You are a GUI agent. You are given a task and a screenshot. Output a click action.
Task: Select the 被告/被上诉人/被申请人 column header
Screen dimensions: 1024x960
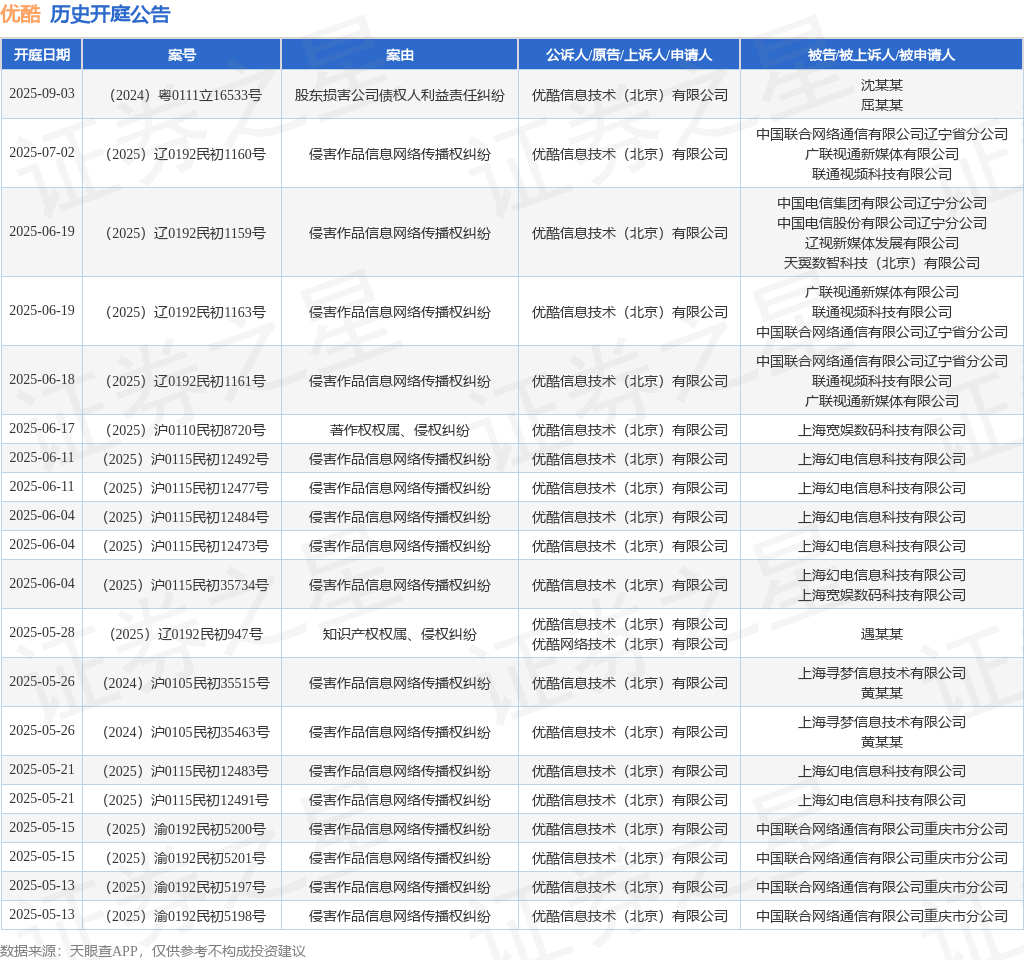click(882, 55)
